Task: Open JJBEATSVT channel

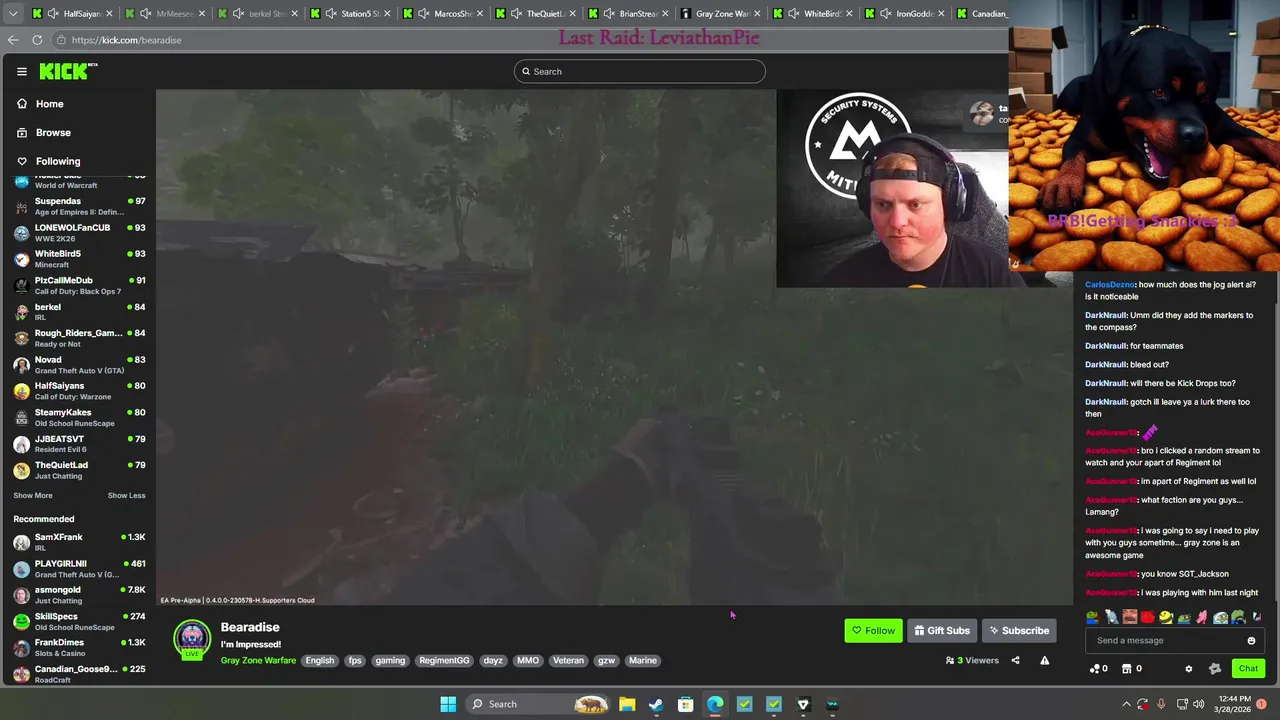Action: point(79,444)
